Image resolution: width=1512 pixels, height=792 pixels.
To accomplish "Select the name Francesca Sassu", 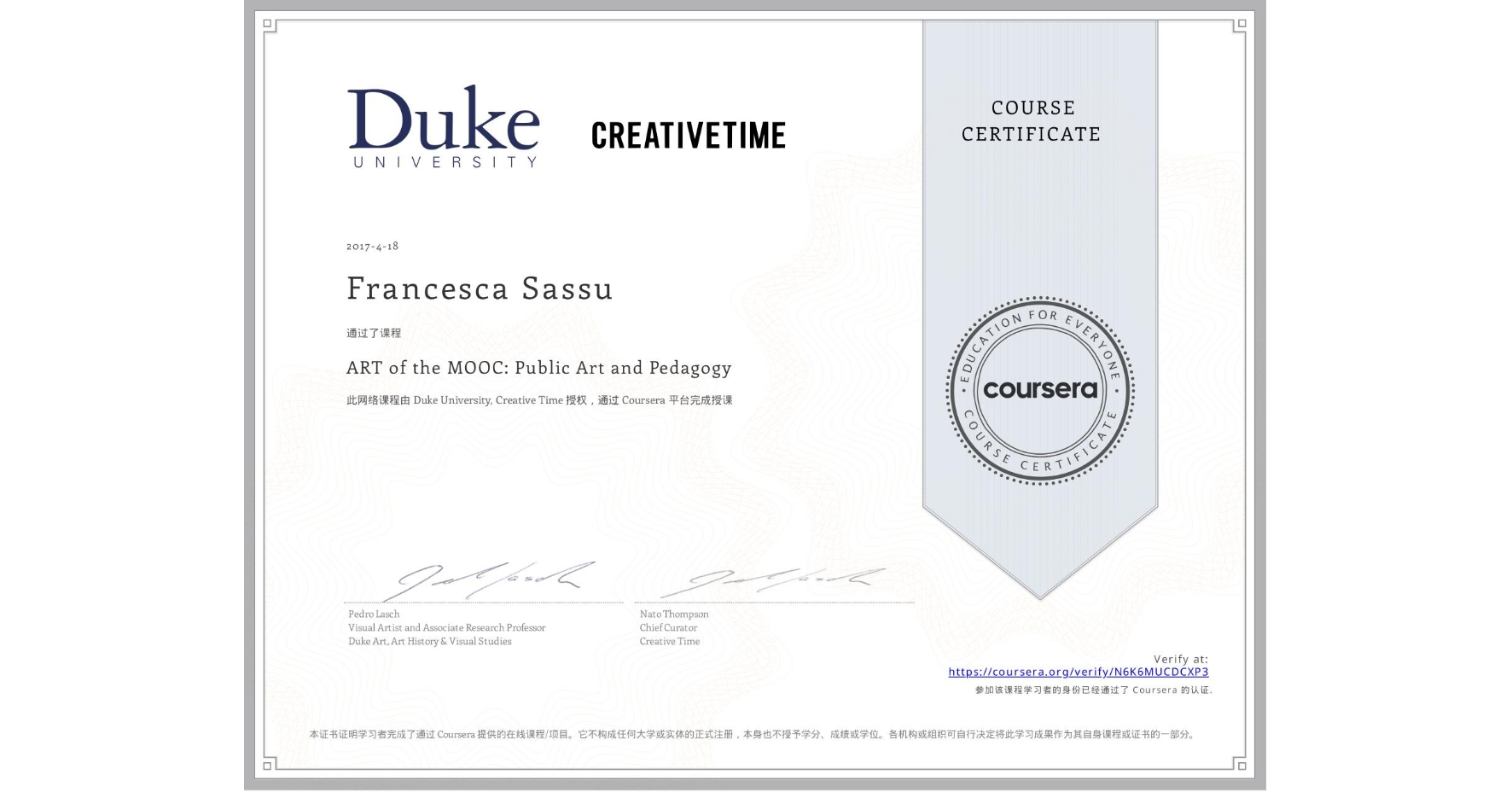I will pyautogui.click(x=480, y=288).
